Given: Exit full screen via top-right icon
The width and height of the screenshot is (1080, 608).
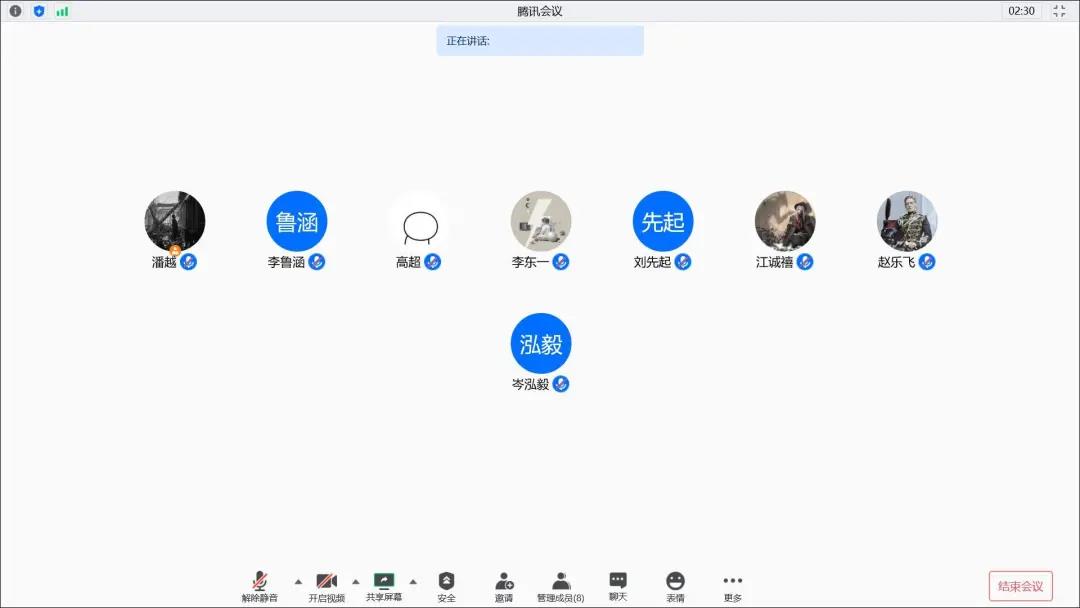Looking at the screenshot, I should (x=1060, y=11).
